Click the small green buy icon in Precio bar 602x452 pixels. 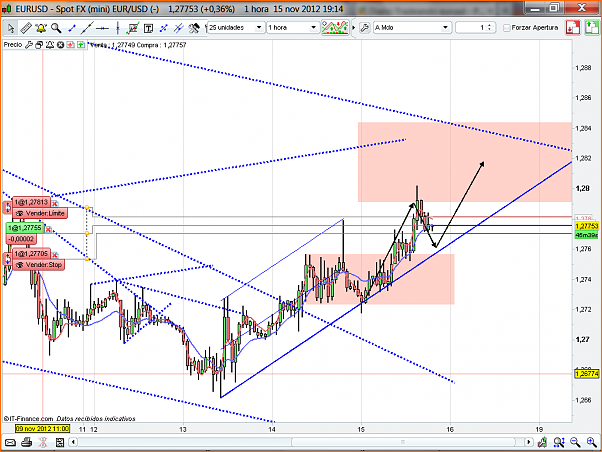click(x=81, y=45)
